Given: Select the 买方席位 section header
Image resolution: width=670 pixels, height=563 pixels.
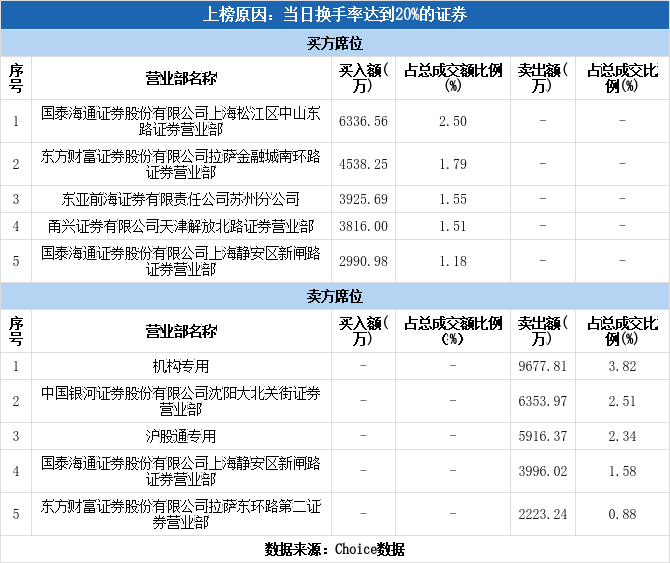Looking at the screenshot, I should tap(335, 43).
